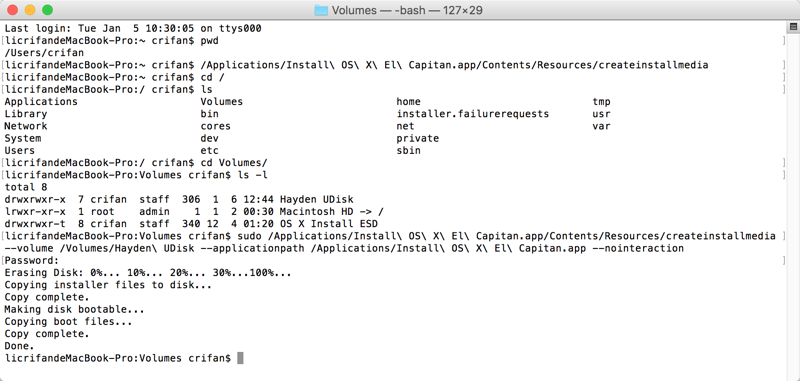Close the Terminal window with red button
800x381 pixels.
tap(13, 10)
